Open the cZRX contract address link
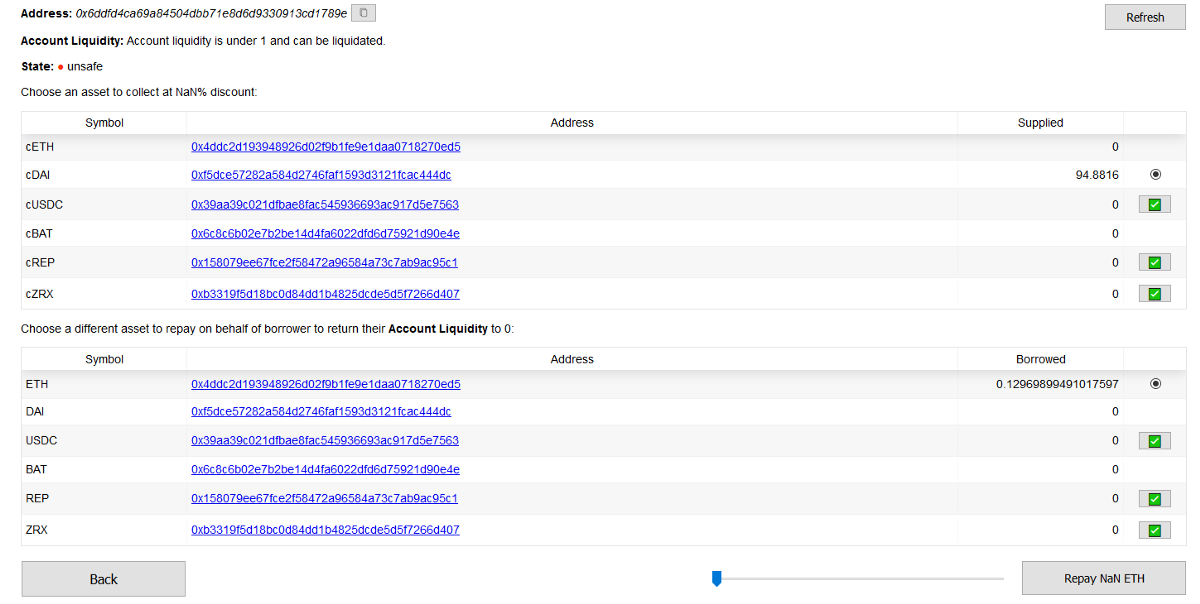Screen dimensions: 1200x604 click(x=325, y=294)
